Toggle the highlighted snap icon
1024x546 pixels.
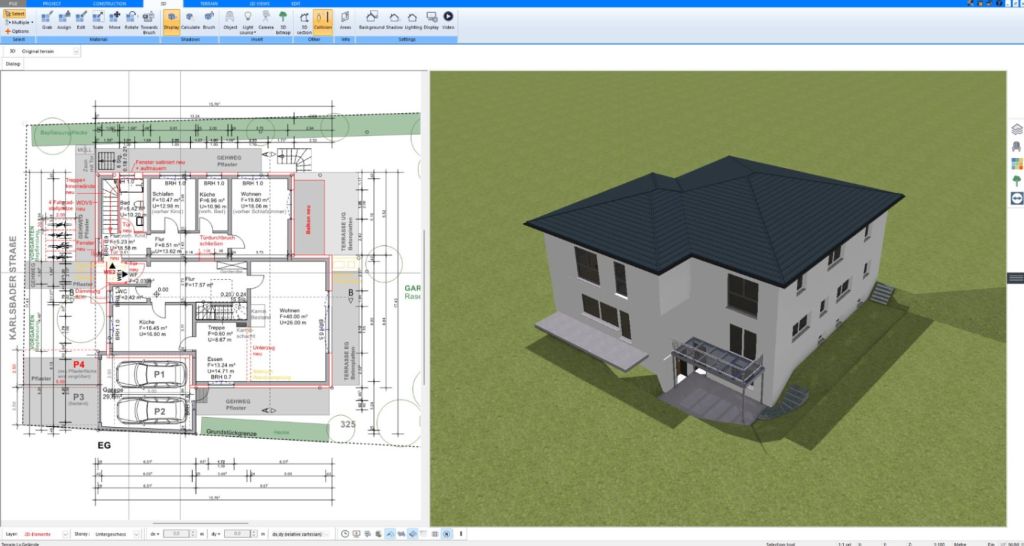(389, 534)
